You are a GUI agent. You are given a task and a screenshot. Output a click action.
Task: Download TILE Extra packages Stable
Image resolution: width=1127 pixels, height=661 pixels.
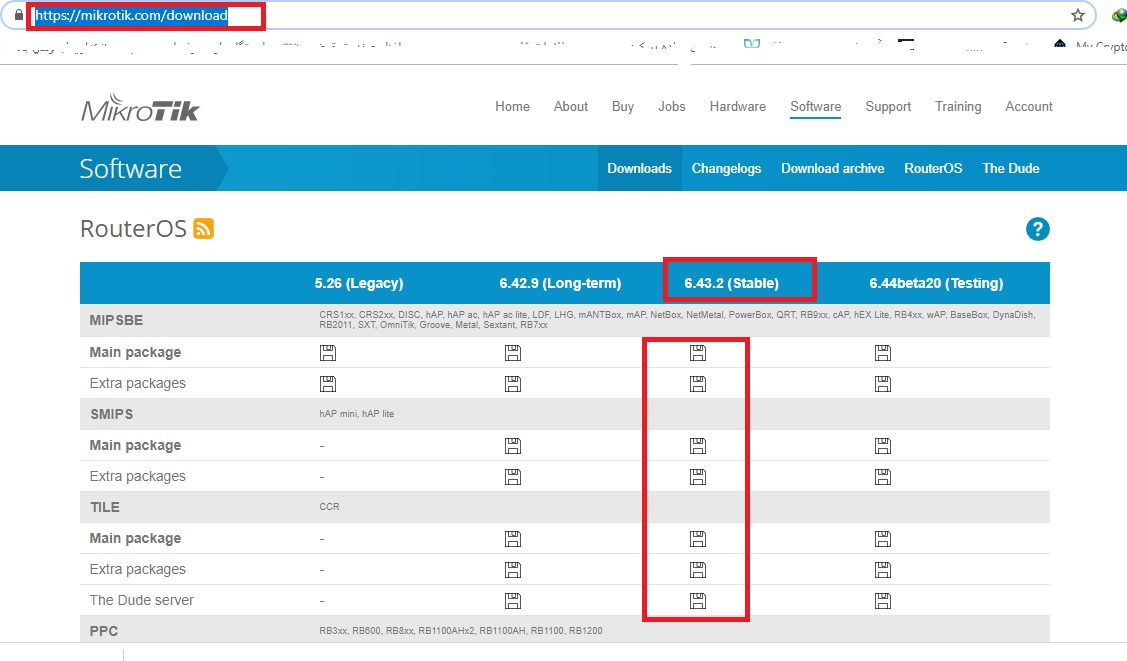tap(698, 570)
